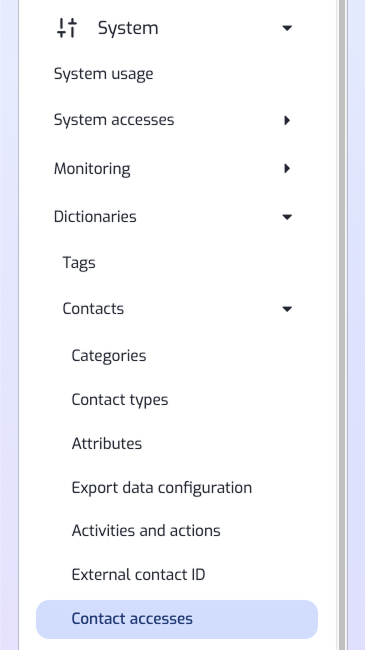Open the Tags dictionary
Image resolution: width=365 pixels, height=650 pixels.
tap(79, 263)
